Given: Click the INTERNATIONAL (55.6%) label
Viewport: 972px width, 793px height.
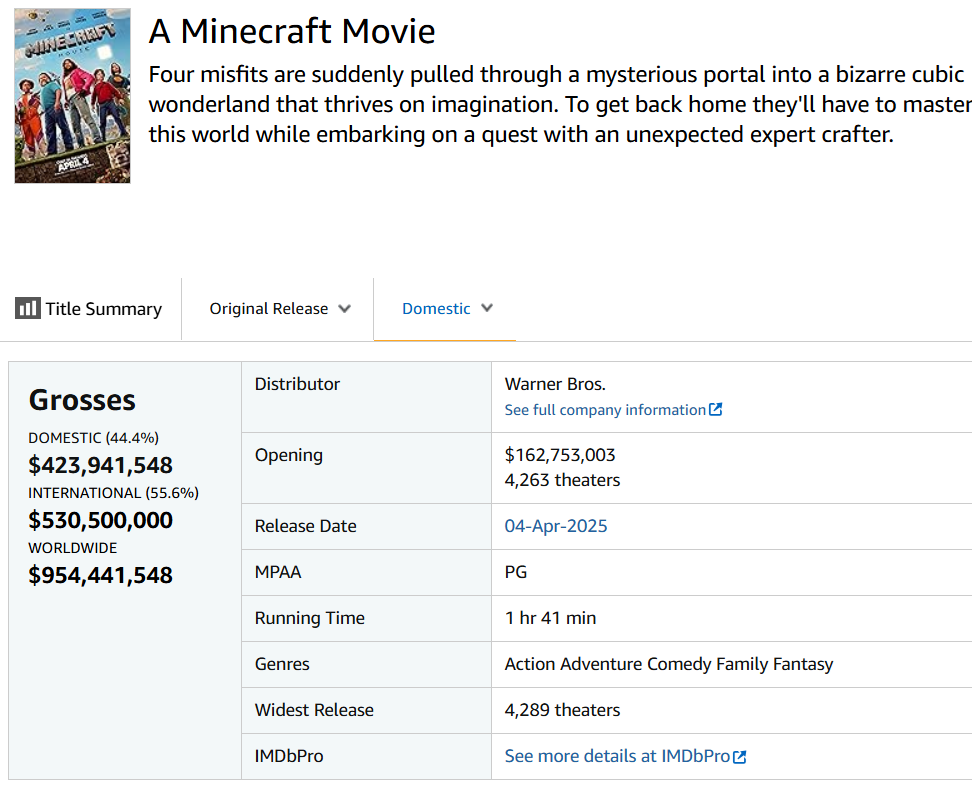Looking at the screenshot, I should tap(113, 493).
